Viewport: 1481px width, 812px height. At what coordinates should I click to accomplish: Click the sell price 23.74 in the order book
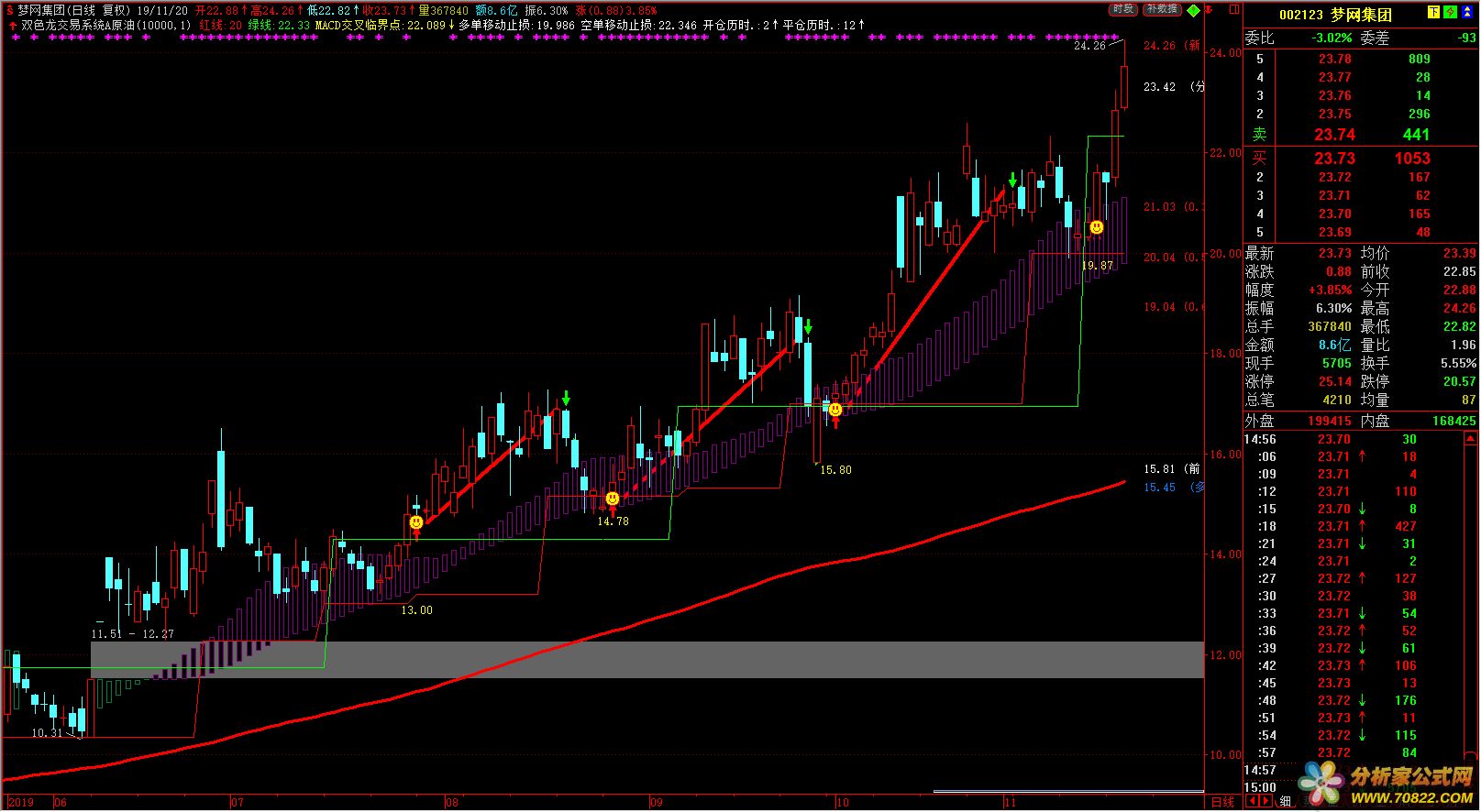pyautogui.click(x=1334, y=135)
